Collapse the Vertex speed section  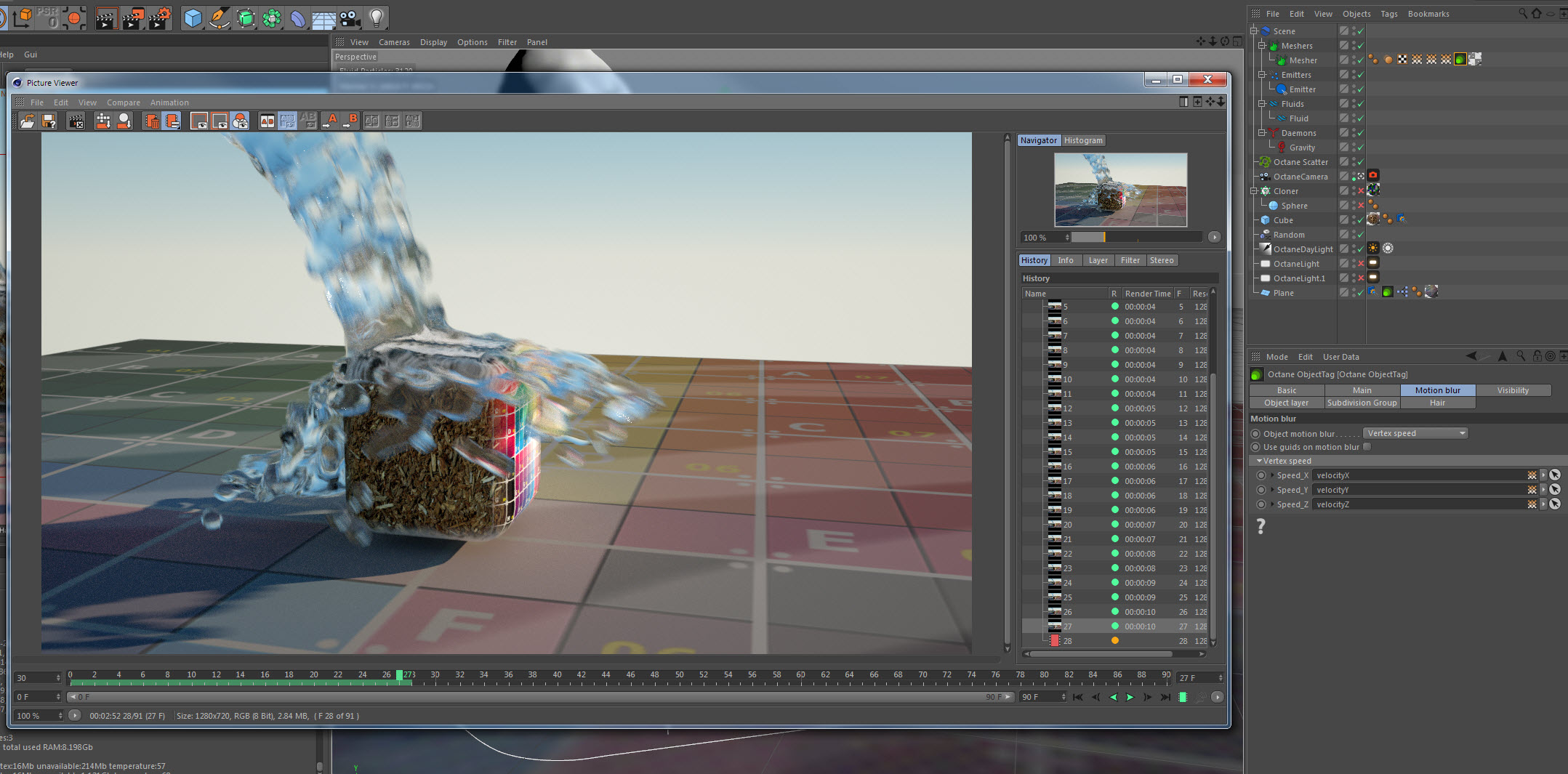[x=1259, y=461]
